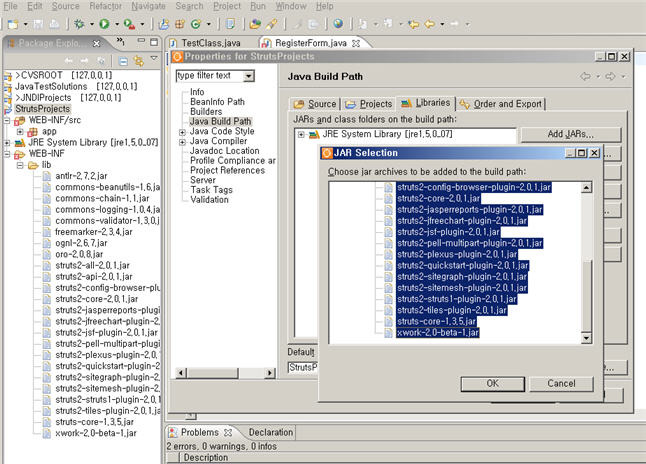
Task: Open the Navigate menu
Action: click(x=148, y=6)
